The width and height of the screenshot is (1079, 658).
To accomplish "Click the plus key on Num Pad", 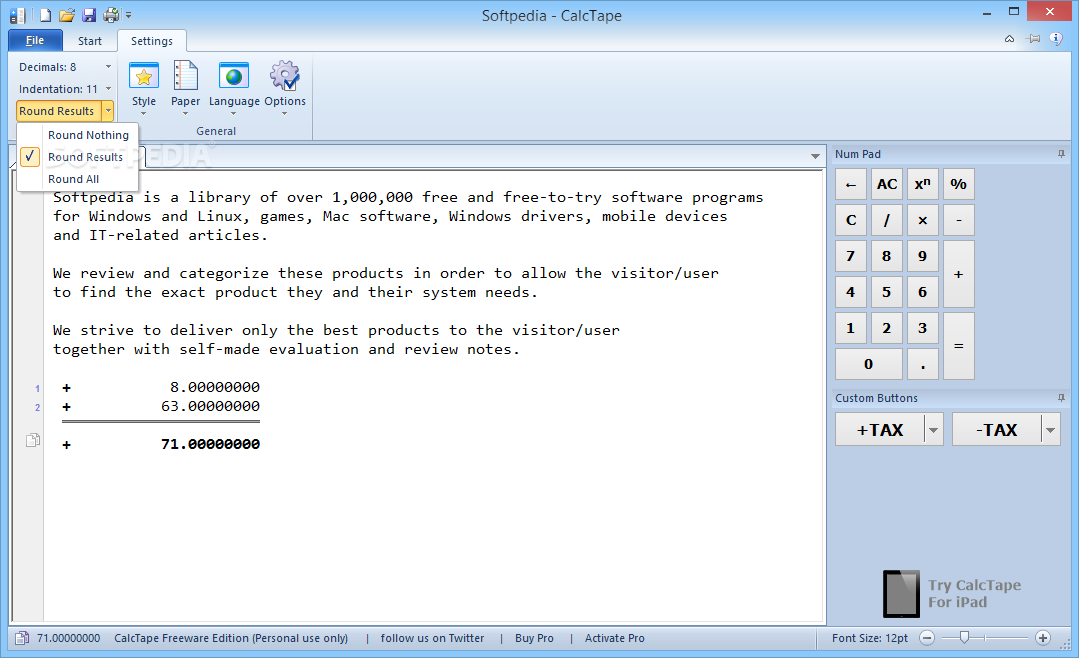I will pos(959,274).
